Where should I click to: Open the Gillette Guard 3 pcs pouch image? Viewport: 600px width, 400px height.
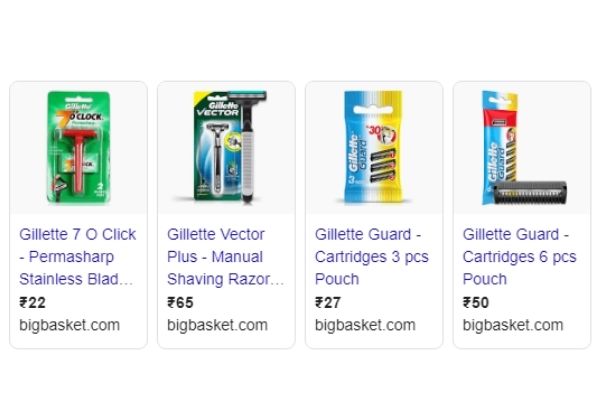click(x=373, y=147)
